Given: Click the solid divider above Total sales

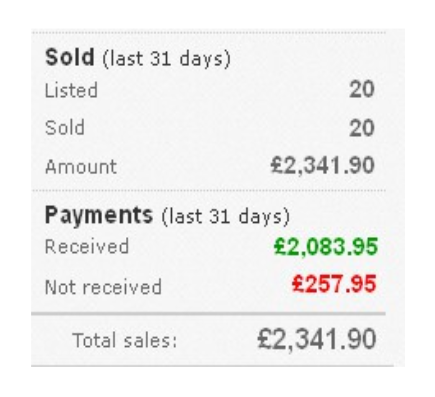Looking at the screenshot, I should (x=209, y=314).
